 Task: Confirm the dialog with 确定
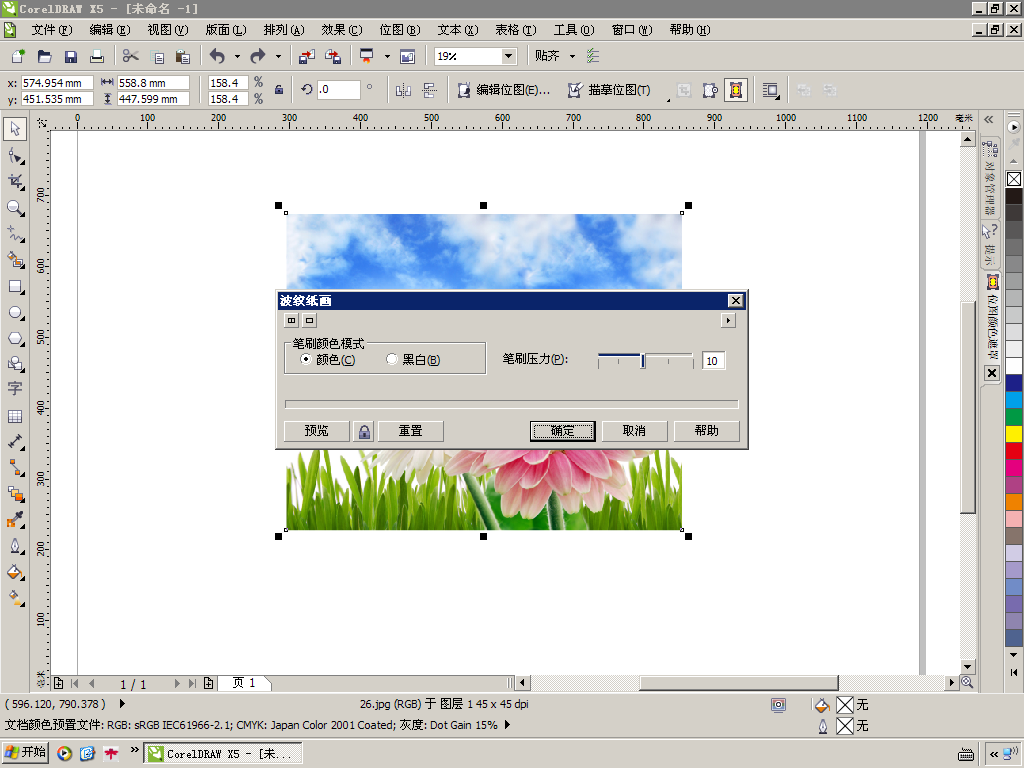pos(562,431)
